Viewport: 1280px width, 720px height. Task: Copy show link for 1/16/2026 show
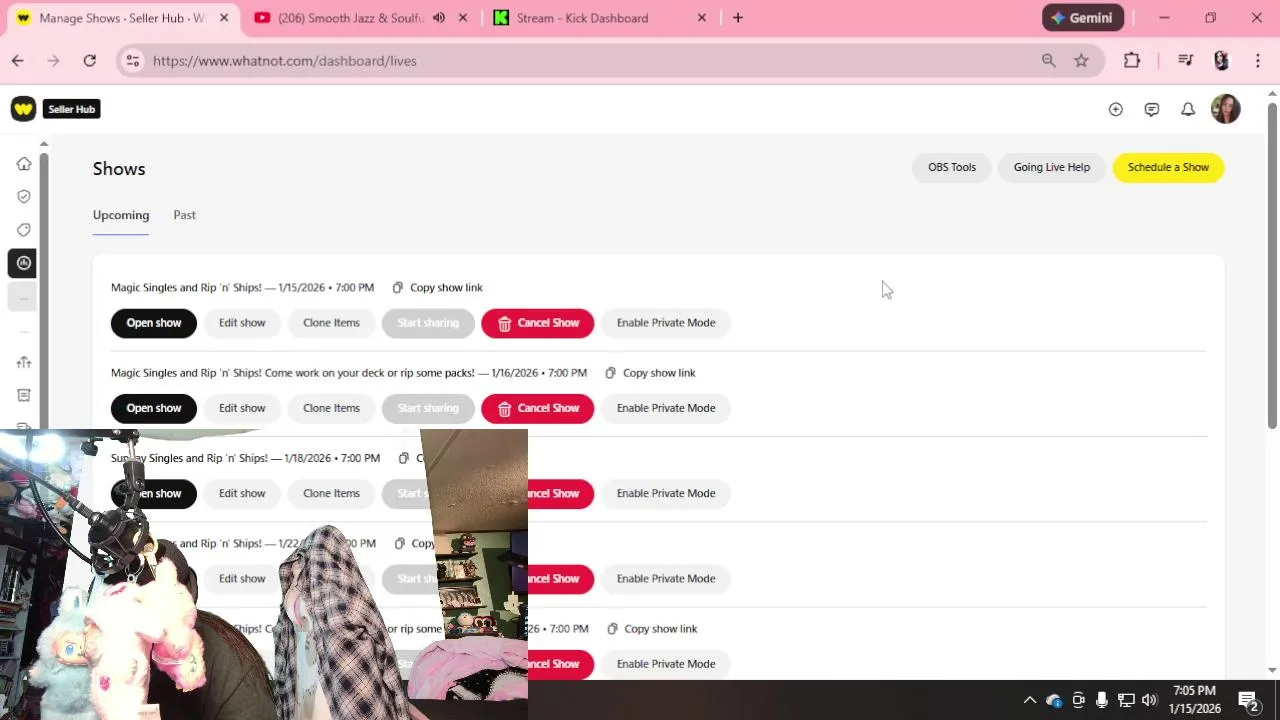tap(650, 373)
